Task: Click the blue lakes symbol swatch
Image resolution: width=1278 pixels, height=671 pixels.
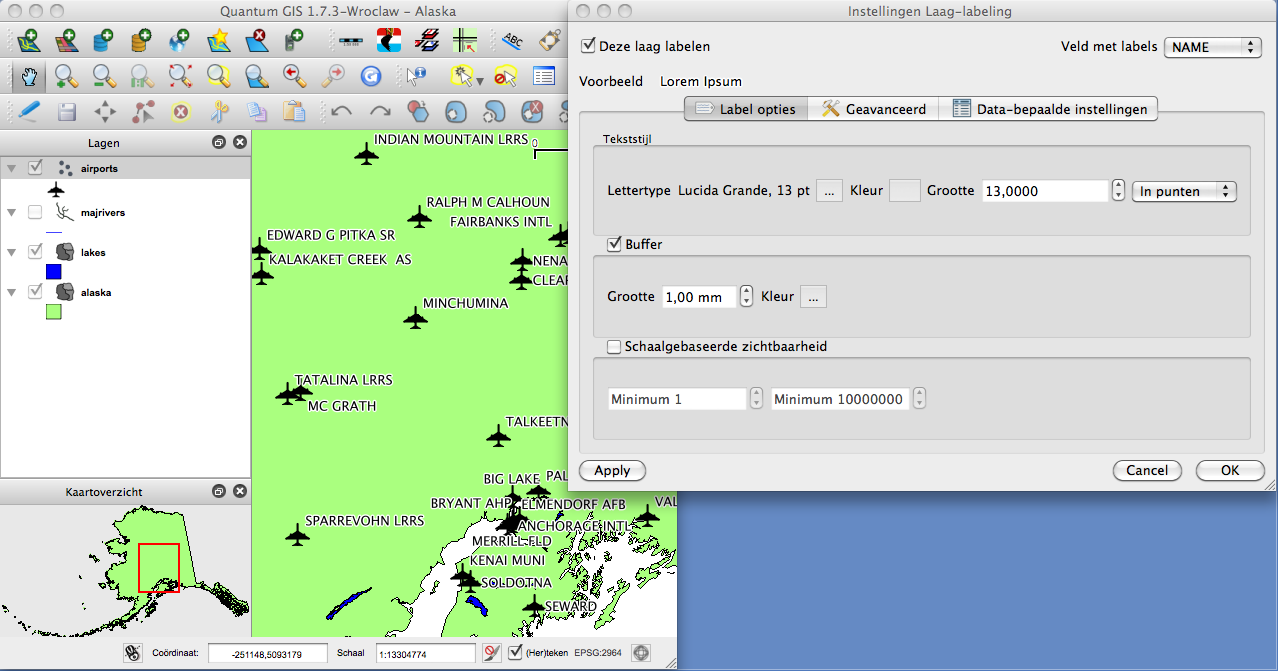Action: pos(54,272)
